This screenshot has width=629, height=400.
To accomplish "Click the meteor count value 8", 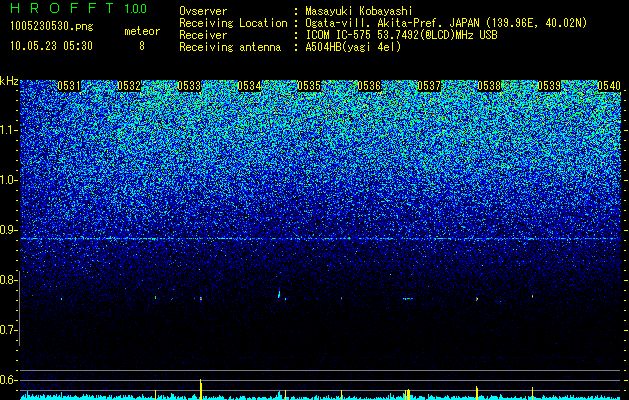I will (142, 46).
